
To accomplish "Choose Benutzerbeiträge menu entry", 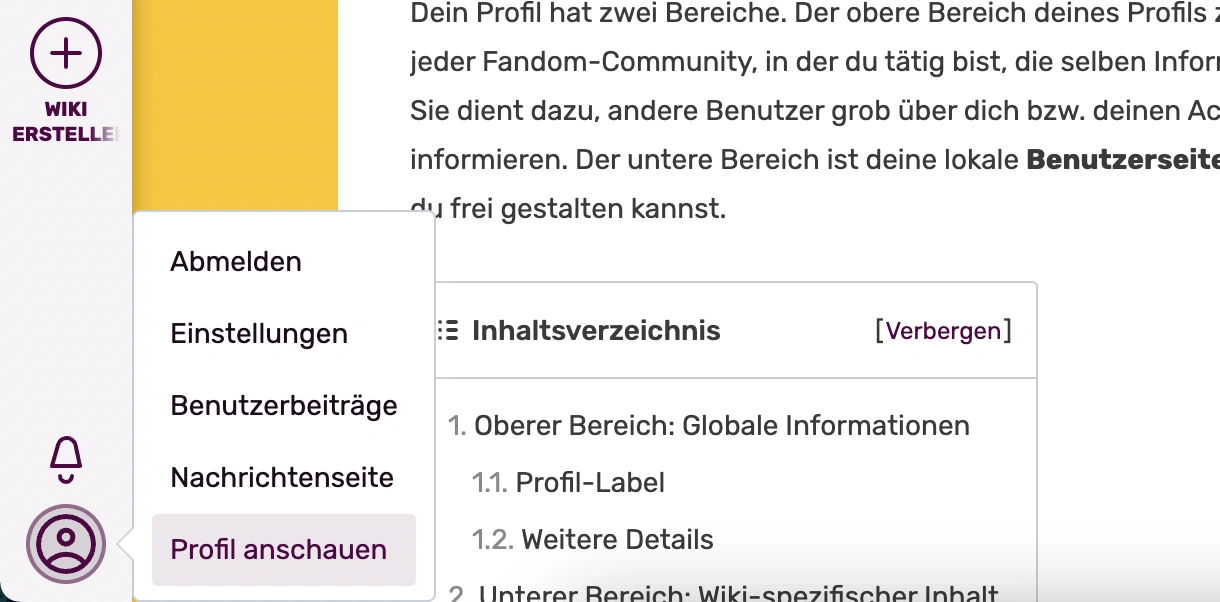I will [x=284, y=406].
